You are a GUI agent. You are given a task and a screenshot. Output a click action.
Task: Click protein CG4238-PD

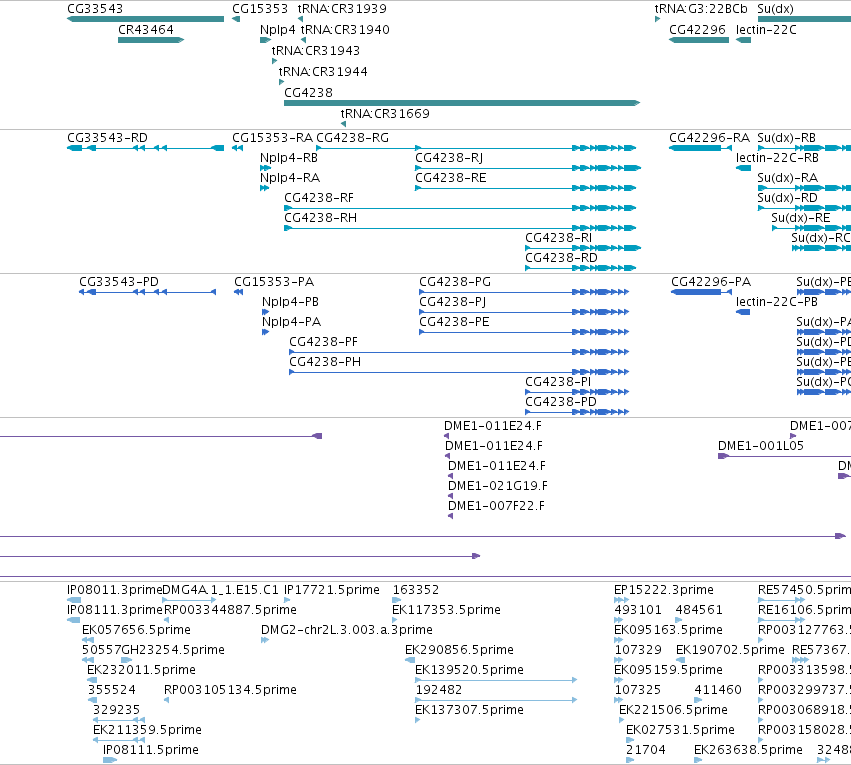[577, 412]
